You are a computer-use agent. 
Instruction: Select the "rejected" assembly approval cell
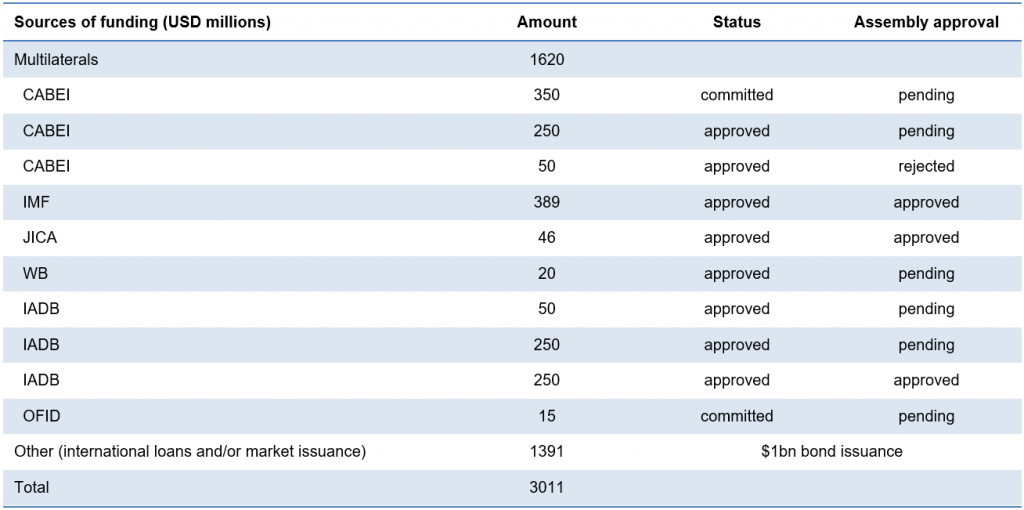coord(926,166)
